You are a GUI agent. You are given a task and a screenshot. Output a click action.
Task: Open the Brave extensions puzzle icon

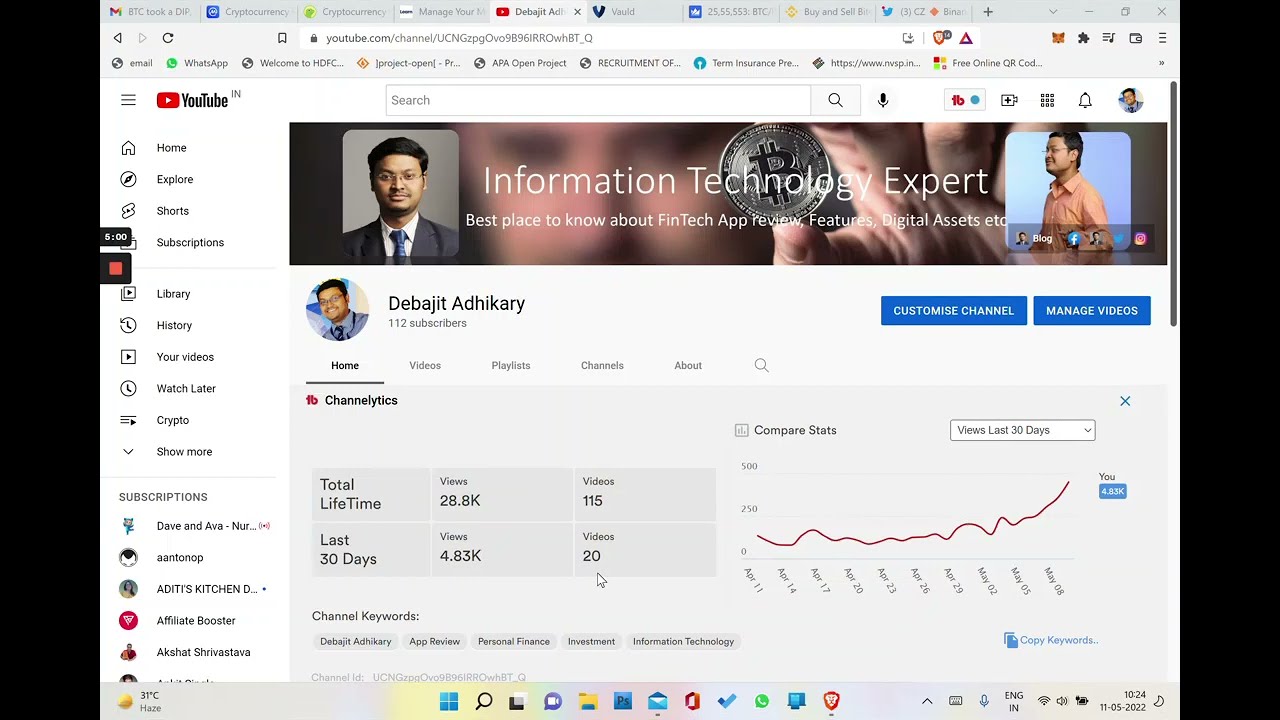tap(1083, 38)
